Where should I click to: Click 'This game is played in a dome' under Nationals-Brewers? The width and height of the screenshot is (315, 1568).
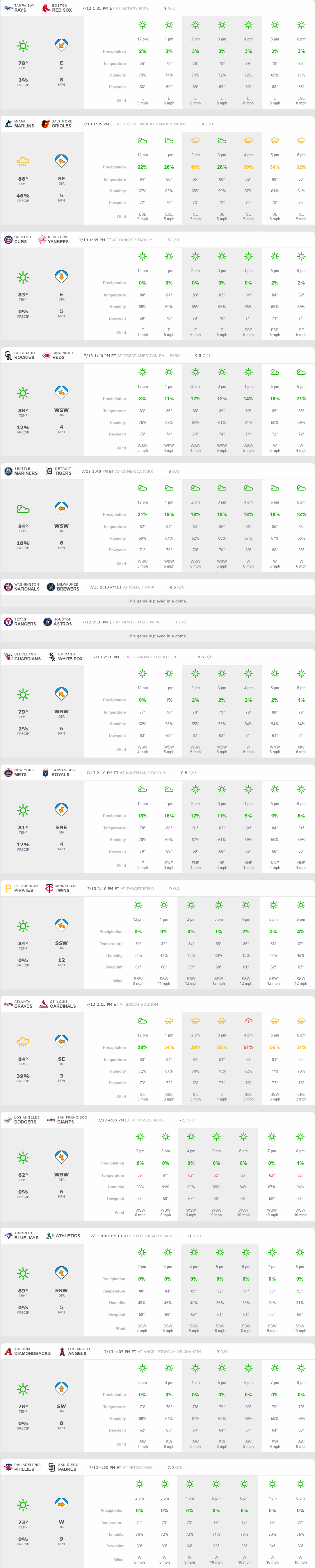click(x=158, y=601)
